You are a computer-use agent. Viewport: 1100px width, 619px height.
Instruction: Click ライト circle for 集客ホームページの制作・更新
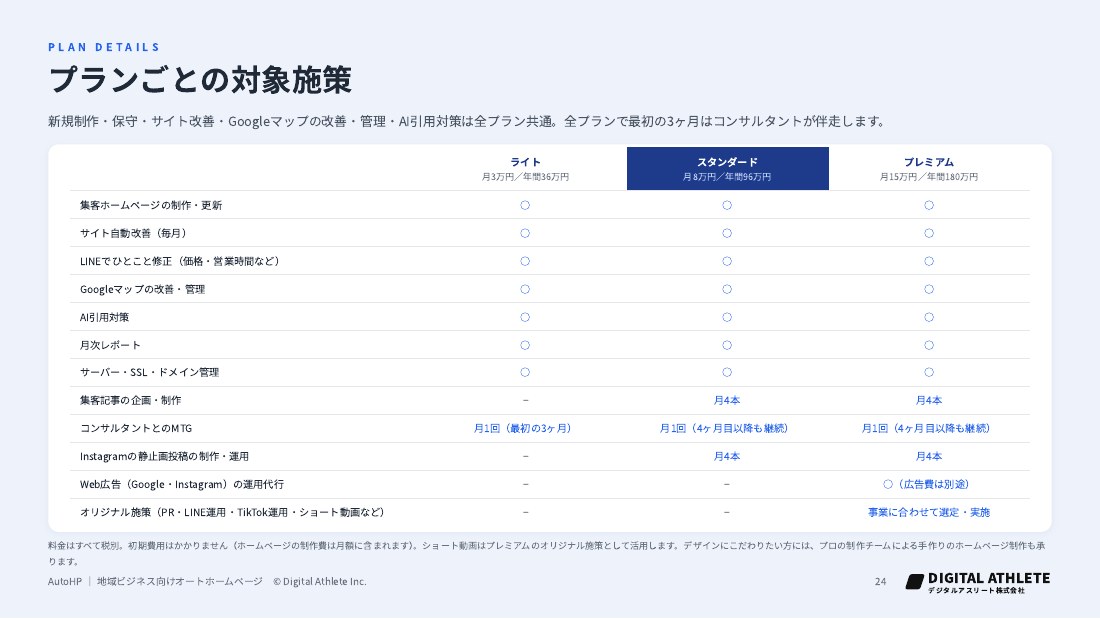tap(525, 205)
